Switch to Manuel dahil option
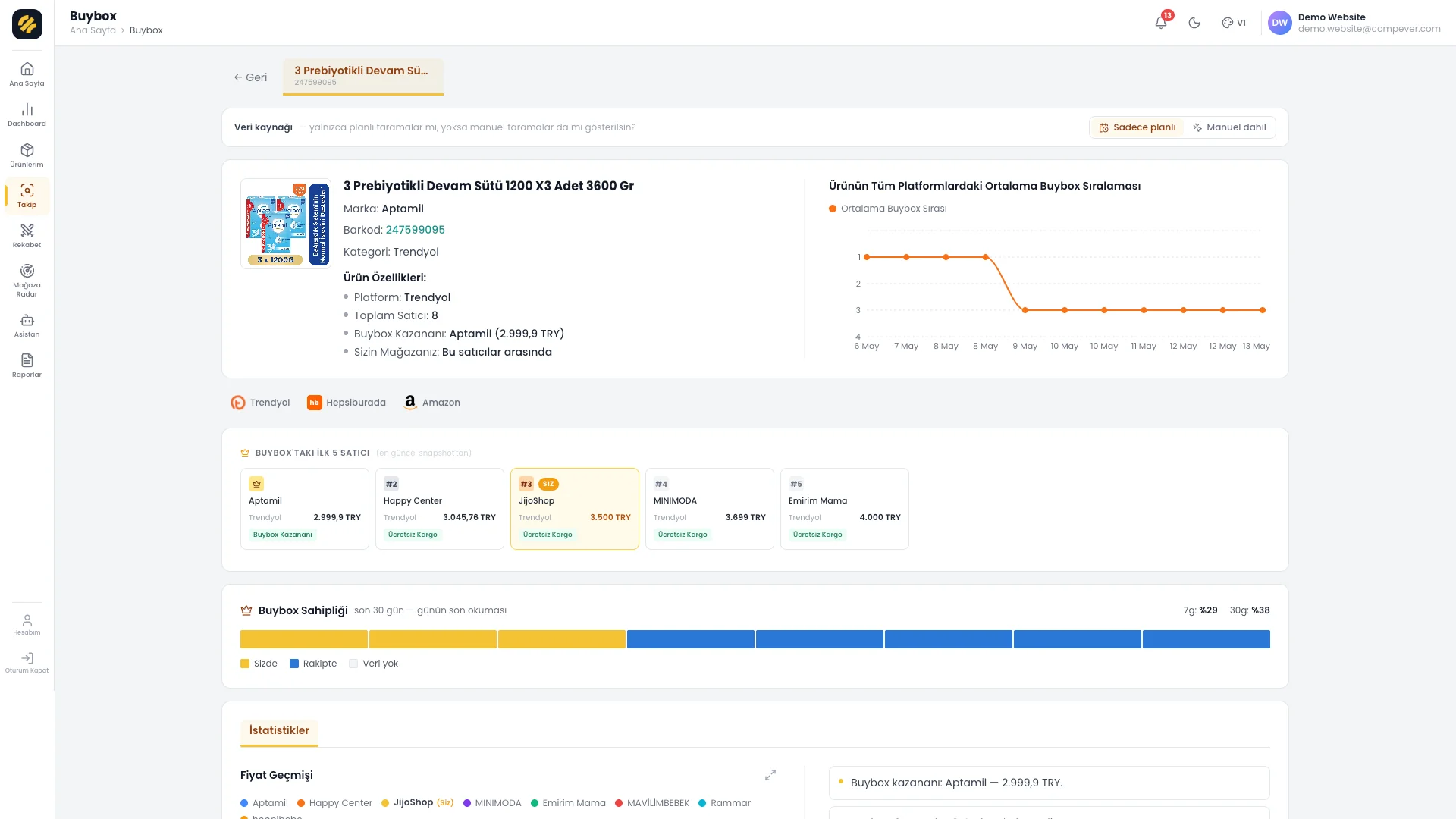The image size is (1456, 819). pos(1229,127)
